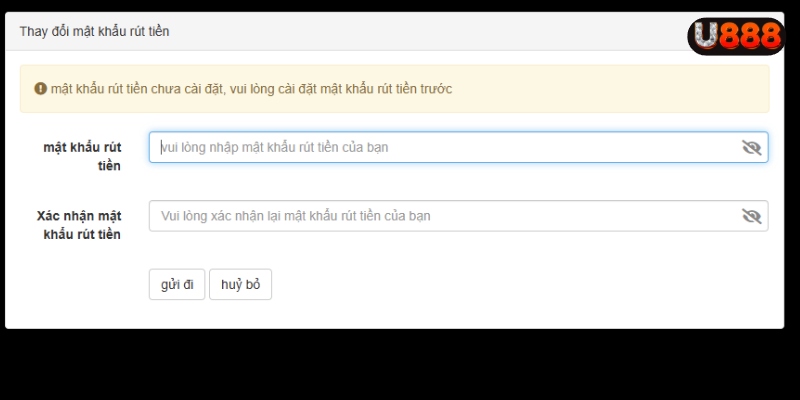
Task: Click the 'huỷ bỏ' cancel button
Action: coord(240,285)
